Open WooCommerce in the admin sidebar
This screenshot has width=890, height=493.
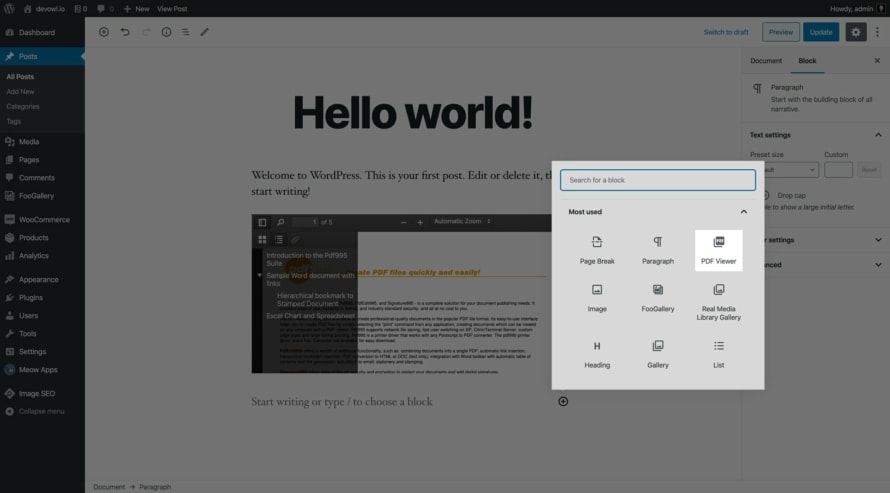44,219
